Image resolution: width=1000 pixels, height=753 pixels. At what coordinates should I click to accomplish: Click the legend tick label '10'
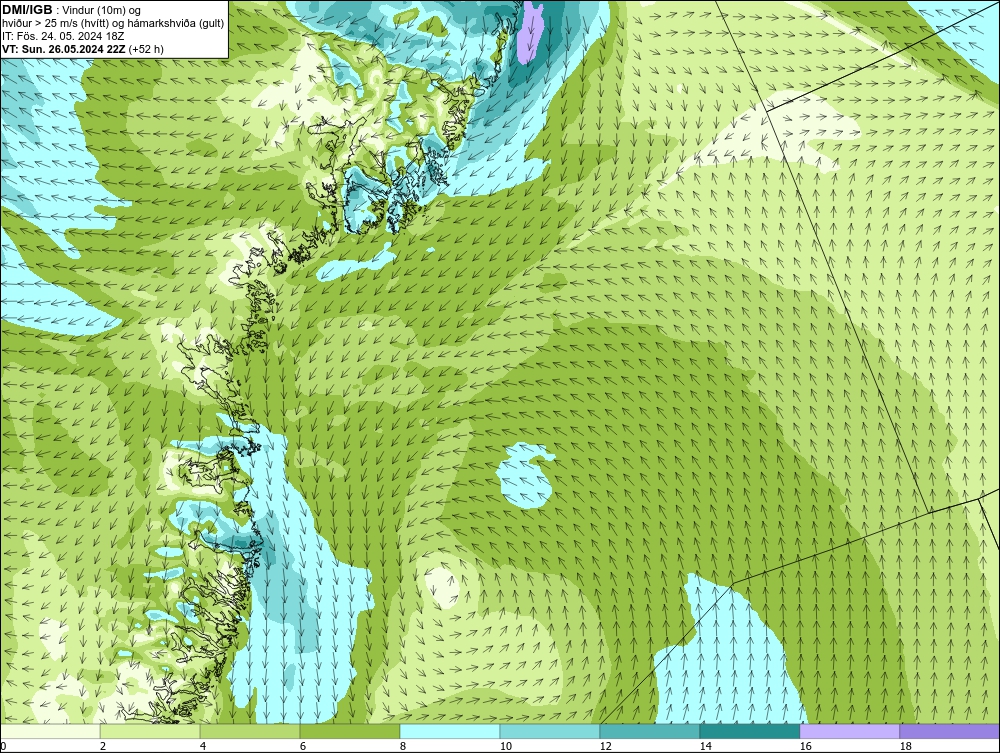click(506, 746)
